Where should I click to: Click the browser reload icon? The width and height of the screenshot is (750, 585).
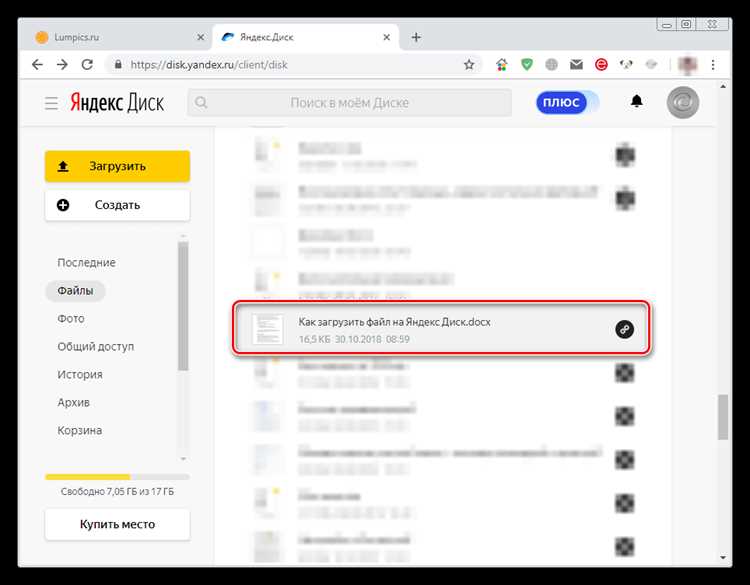87,65
